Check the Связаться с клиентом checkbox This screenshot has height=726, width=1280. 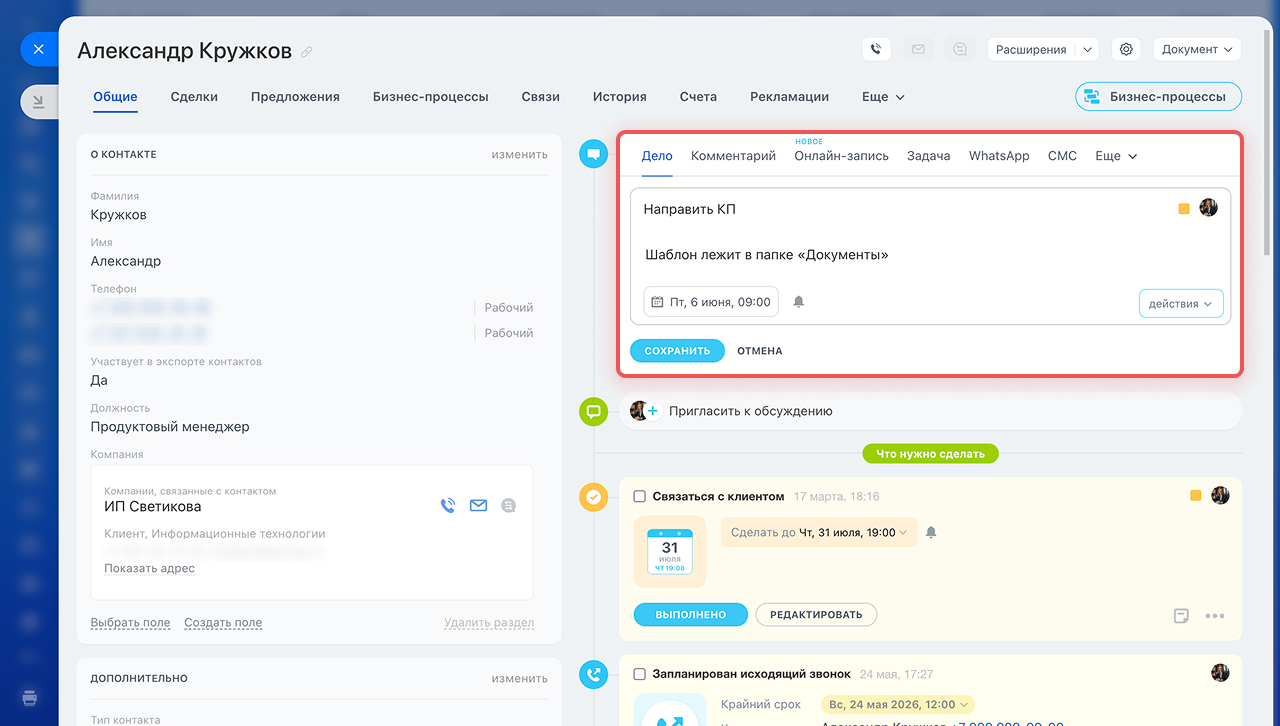click(640, 496)
